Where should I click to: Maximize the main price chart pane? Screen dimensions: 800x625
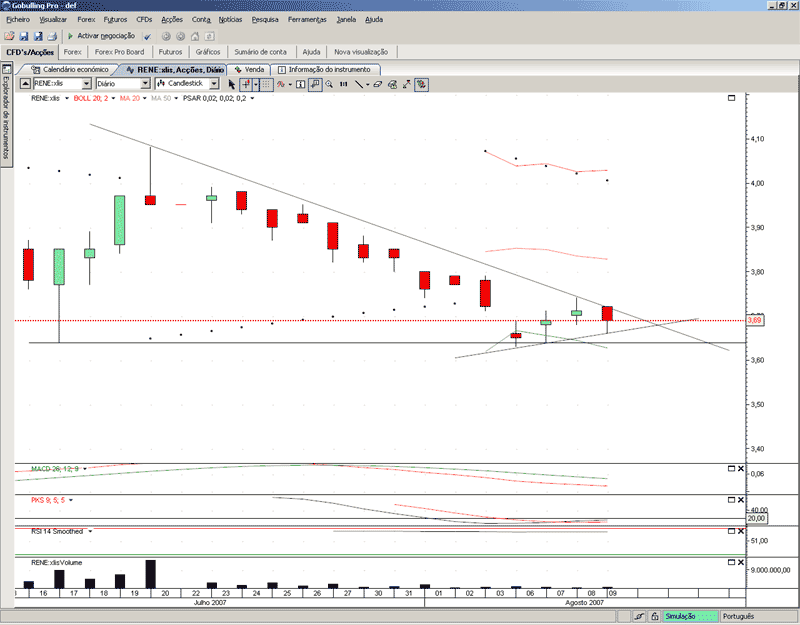pyautogui.click(x=731, y=98)
